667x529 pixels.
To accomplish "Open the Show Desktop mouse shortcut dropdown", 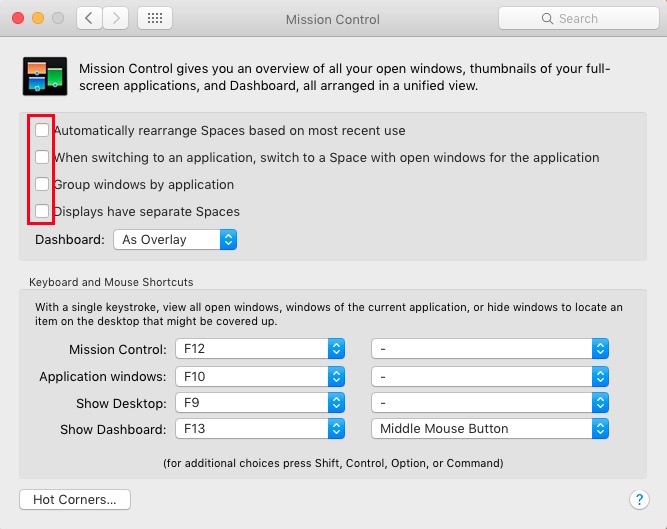I will coord(490,403).
